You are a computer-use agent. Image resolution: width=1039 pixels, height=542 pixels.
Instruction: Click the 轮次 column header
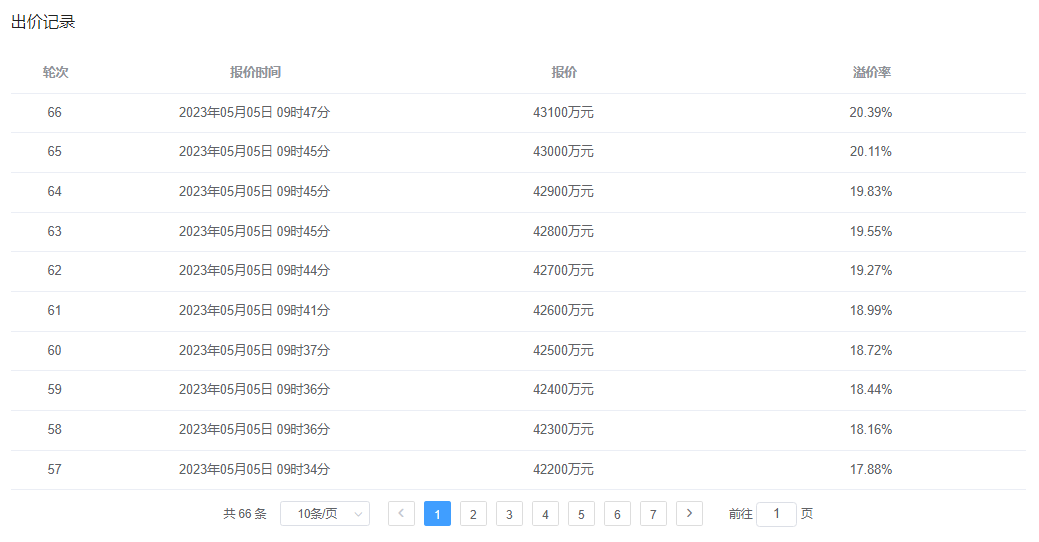pos(55,72)
